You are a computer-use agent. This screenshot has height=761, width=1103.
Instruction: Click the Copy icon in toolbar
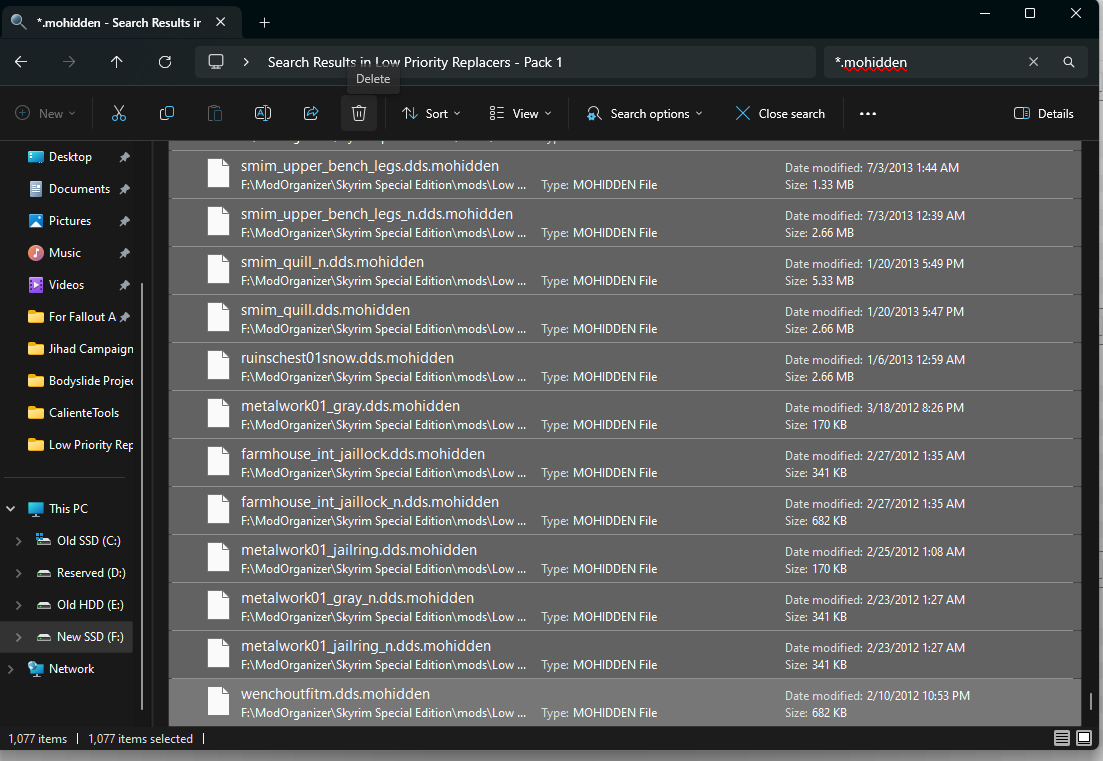(167, 113)
